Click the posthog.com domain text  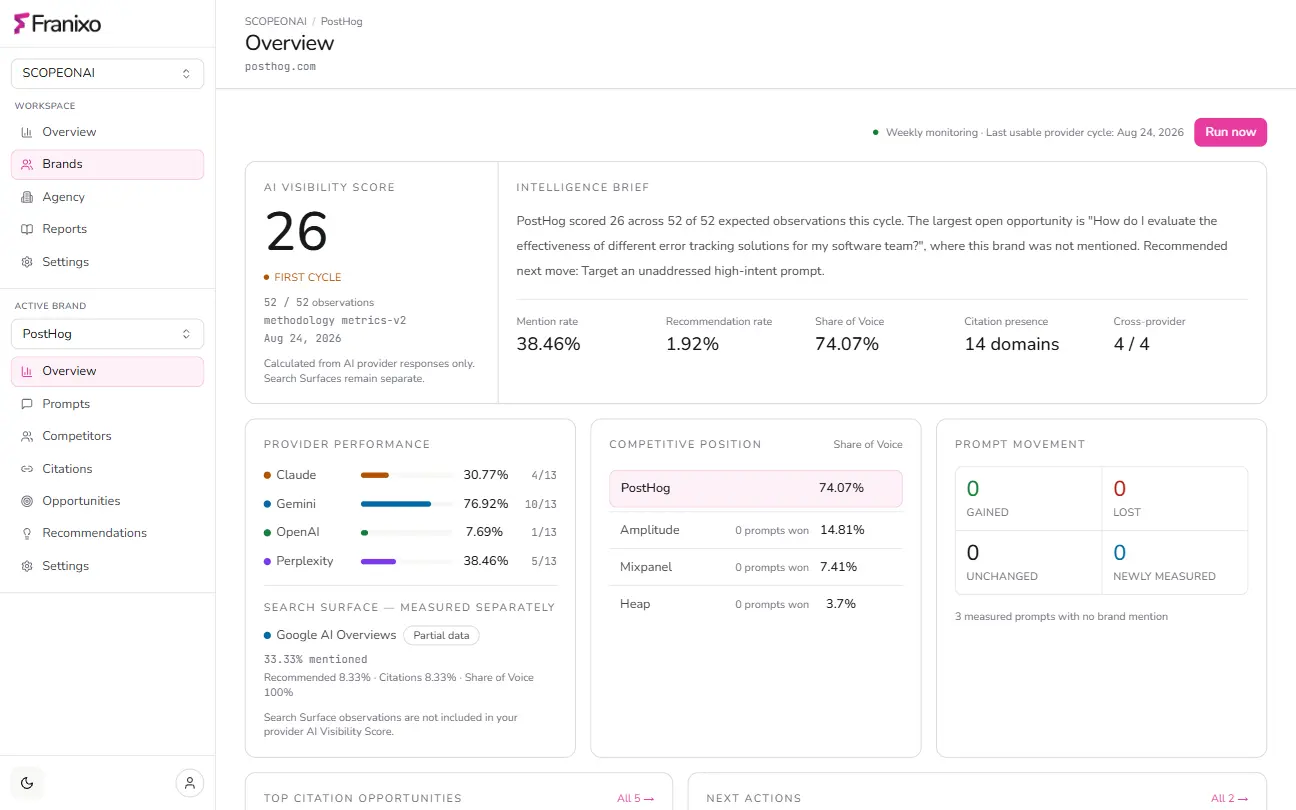click(280, 67)
